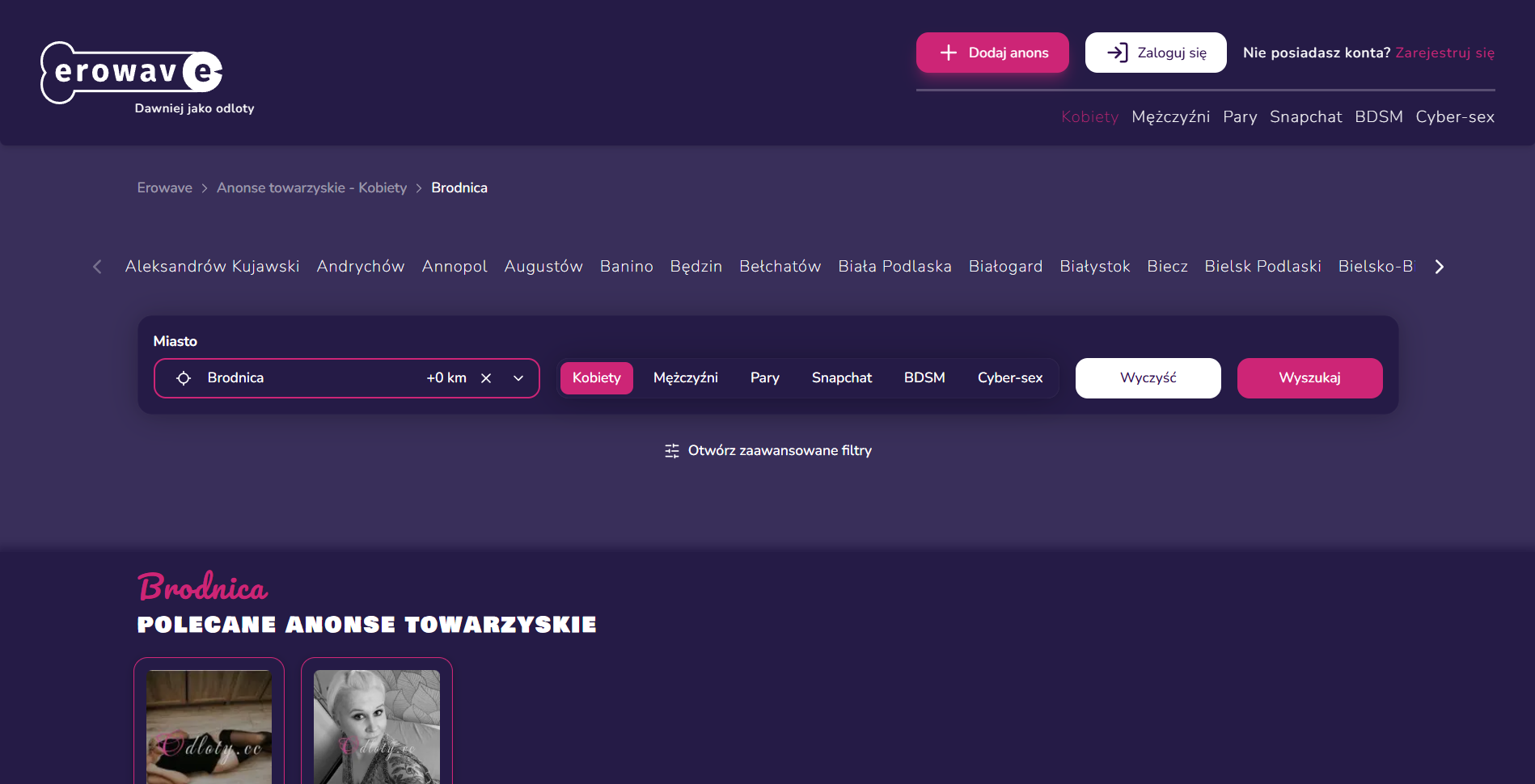Open Kobiety in the top navigation
The width and height of the screenshot is (1535, 784).
point(1089,117)
